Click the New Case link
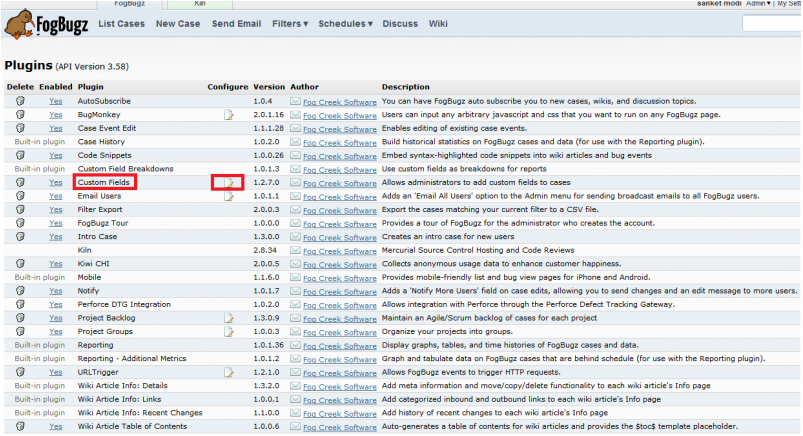Viewport: 803px width, 436px height. [178, 23]
